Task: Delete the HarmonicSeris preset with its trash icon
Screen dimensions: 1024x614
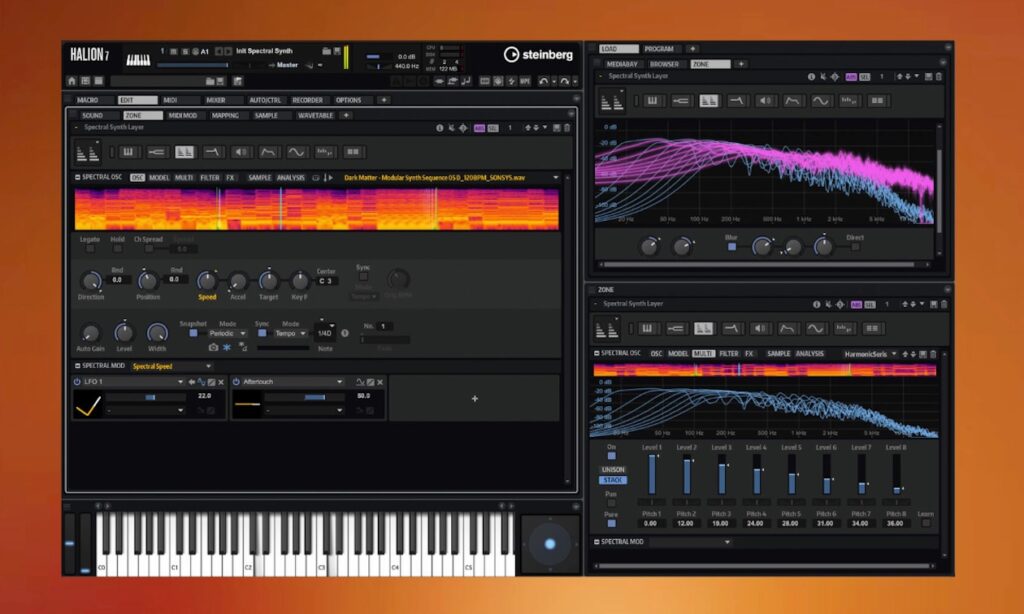Action: tap(933, 354)
